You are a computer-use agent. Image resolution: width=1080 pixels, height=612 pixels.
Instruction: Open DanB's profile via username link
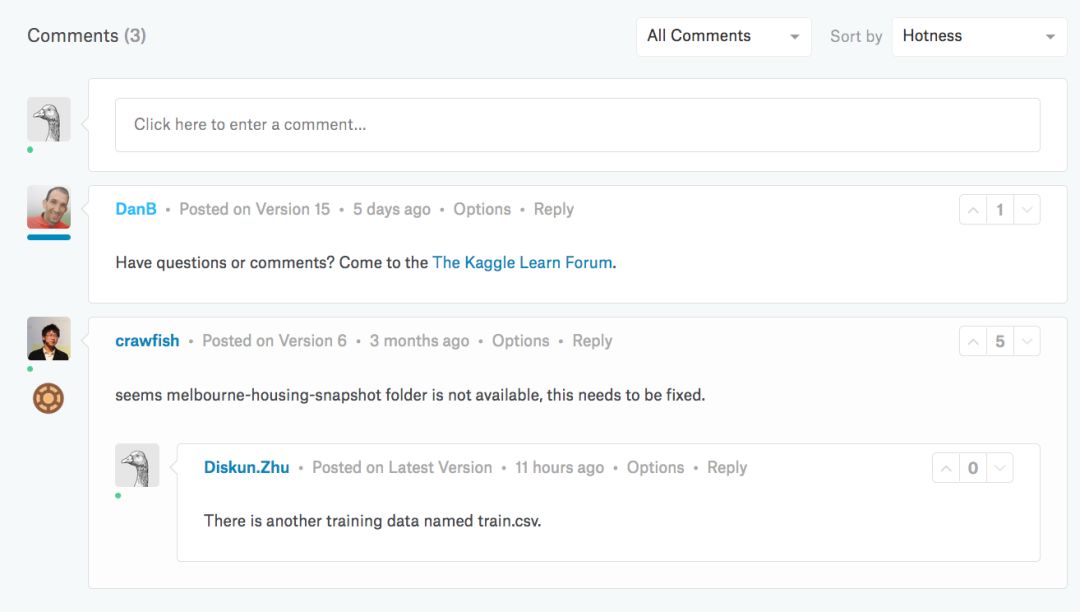pos(136,209)
